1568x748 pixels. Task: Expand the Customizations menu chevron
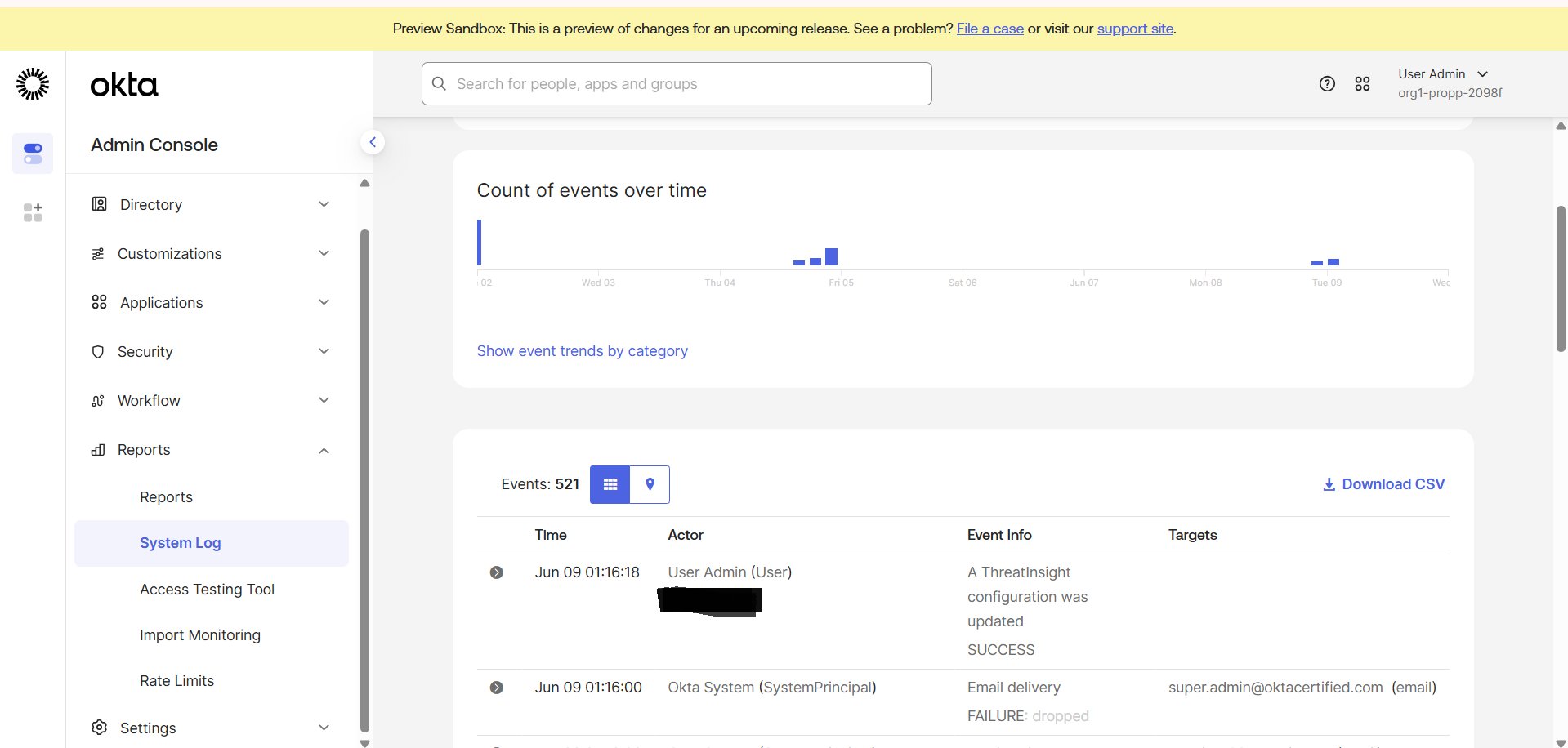pyautogui.click(x=324, y=253)
